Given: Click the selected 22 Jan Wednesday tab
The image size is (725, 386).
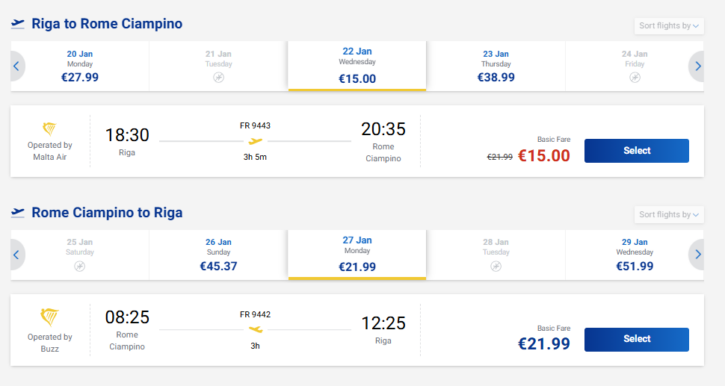Looking at the screenshot, I should (x=357, y=66).
